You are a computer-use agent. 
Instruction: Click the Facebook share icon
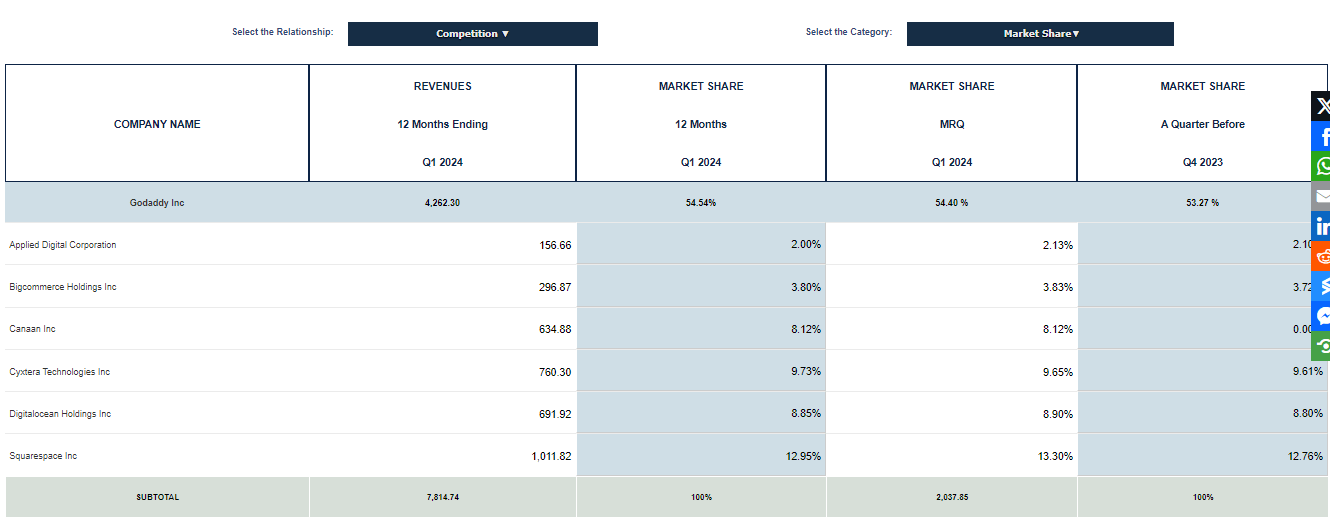tap(1321, 136)
